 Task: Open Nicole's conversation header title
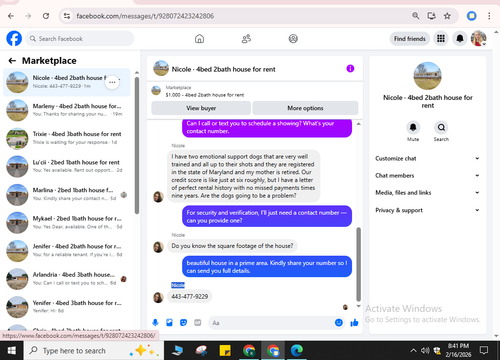223,69
